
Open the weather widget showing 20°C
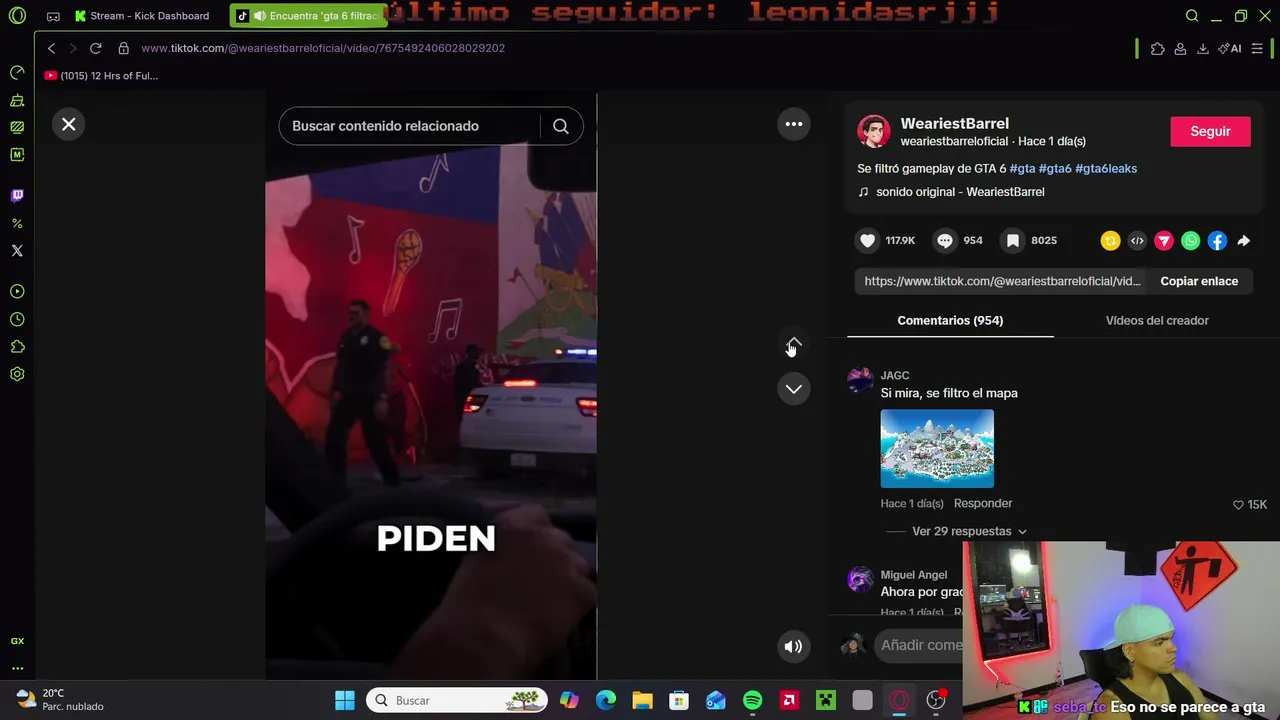click(x=60, y=700)
